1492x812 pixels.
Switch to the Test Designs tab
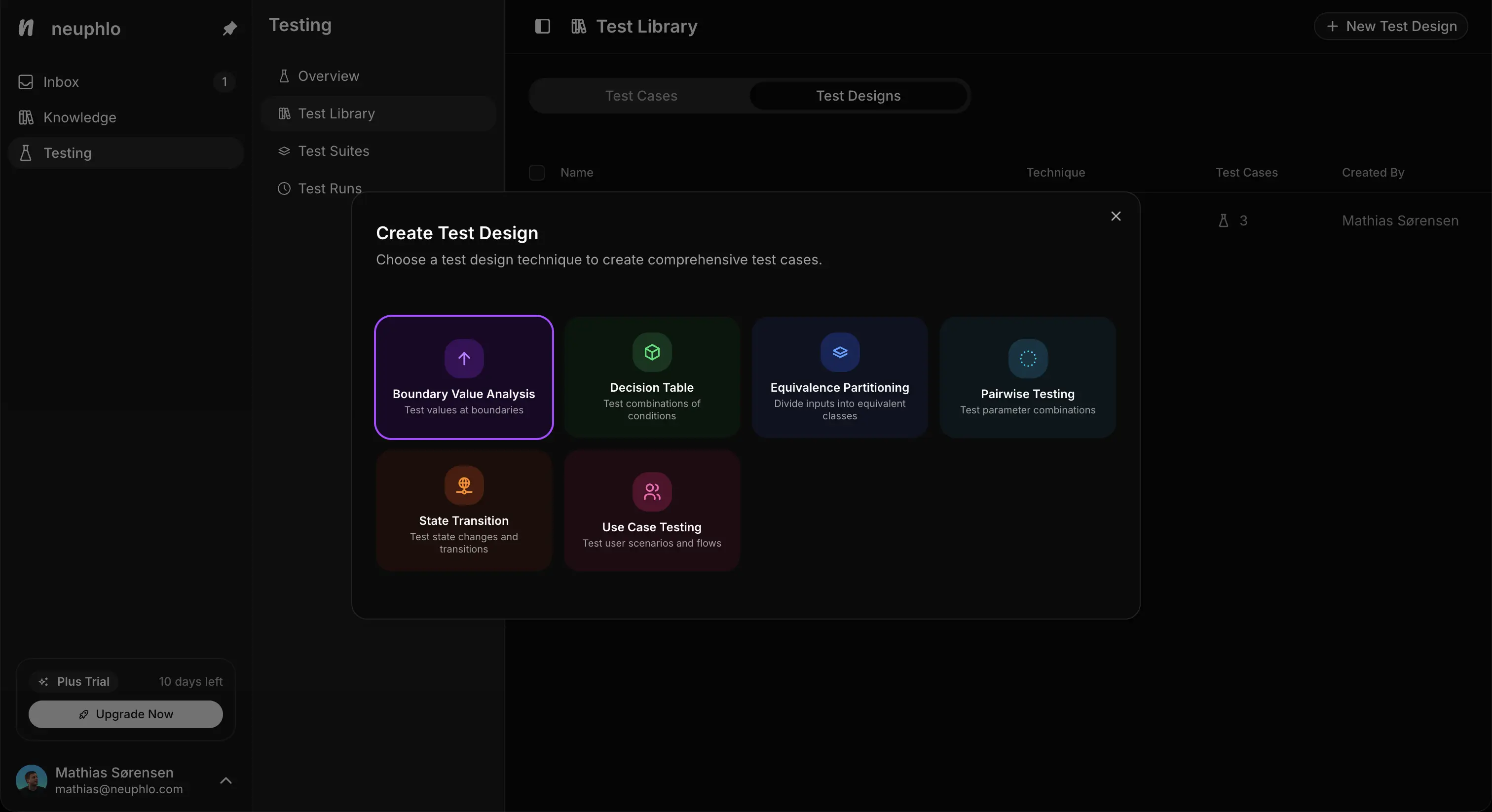click(x=858, y=96)
